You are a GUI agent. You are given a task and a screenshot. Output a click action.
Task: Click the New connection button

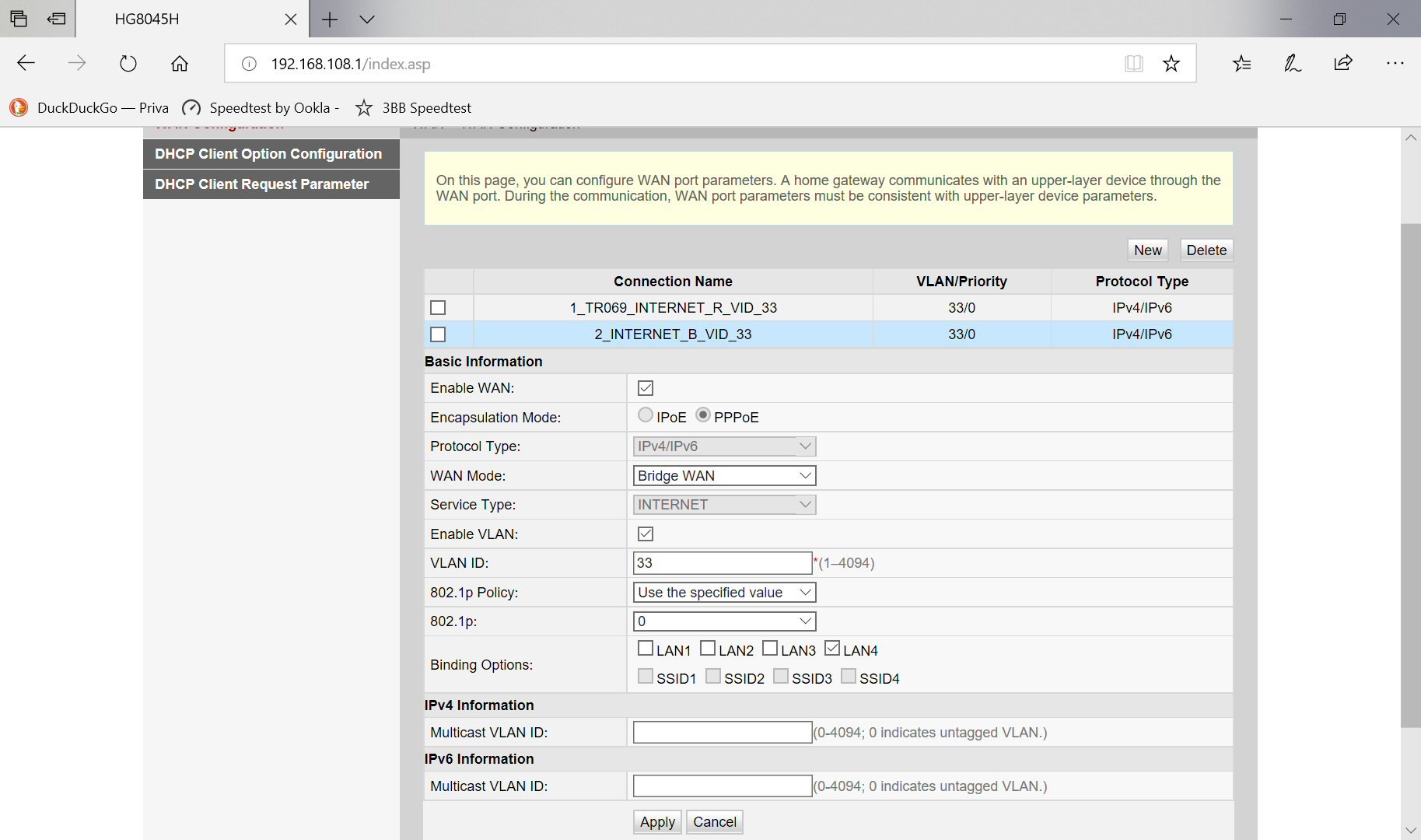click(1148, 250)
